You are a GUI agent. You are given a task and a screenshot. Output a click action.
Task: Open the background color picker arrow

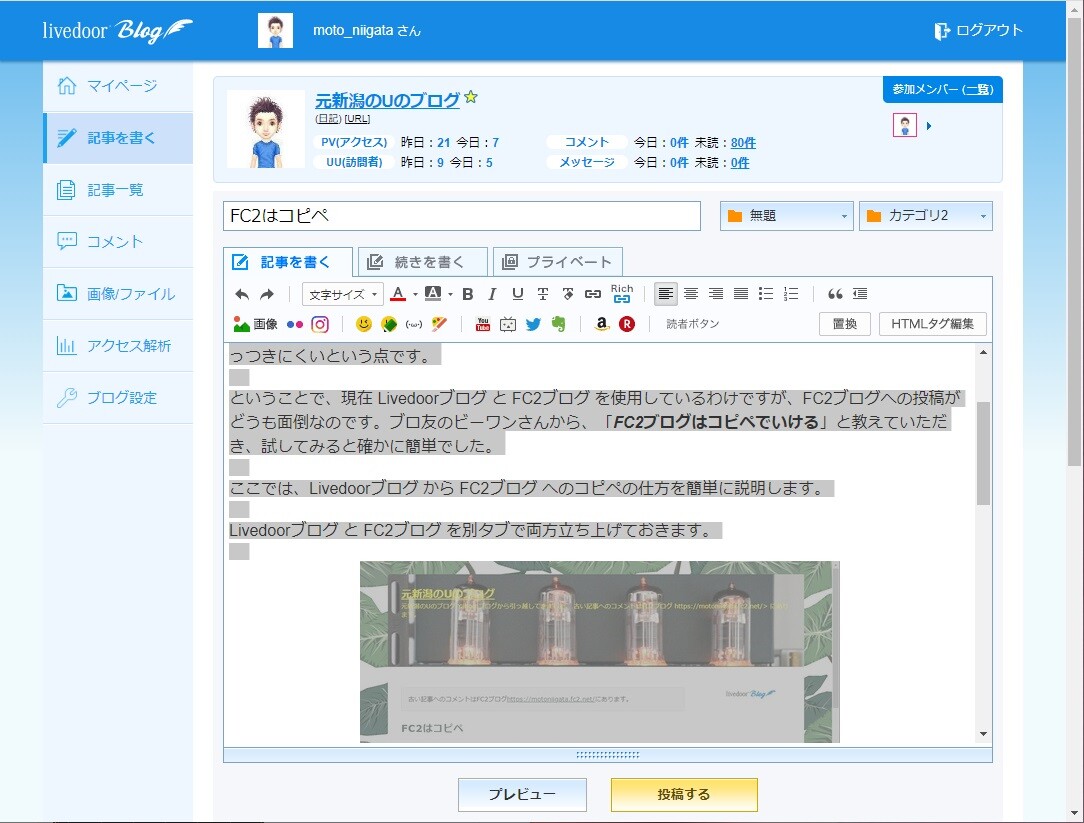(x=450, y=295)
